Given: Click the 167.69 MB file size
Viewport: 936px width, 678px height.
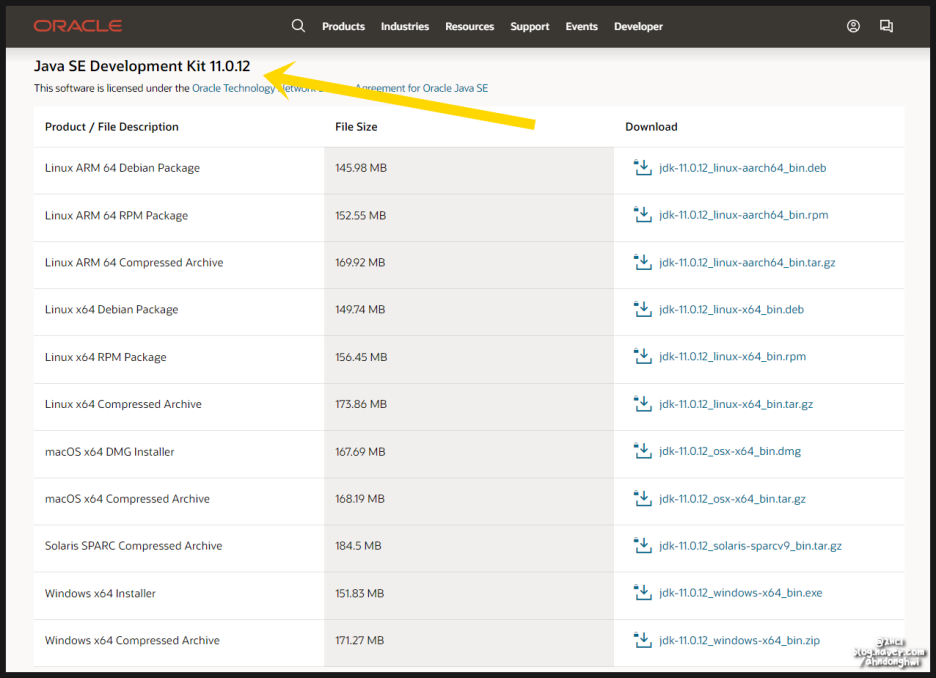Looking at the screenshot, I should 360,452.
